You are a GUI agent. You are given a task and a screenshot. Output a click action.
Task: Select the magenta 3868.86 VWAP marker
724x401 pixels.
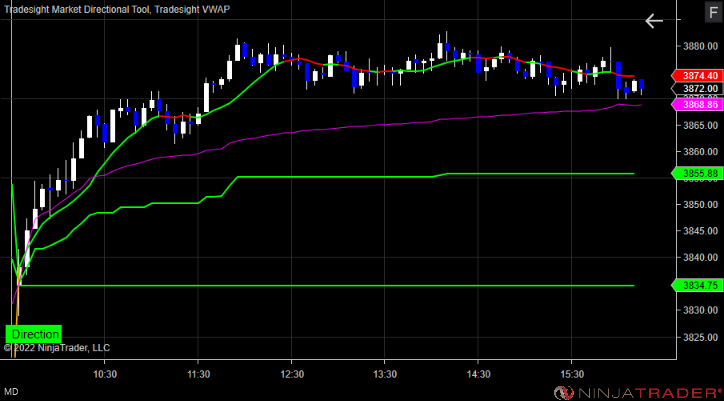697,104
